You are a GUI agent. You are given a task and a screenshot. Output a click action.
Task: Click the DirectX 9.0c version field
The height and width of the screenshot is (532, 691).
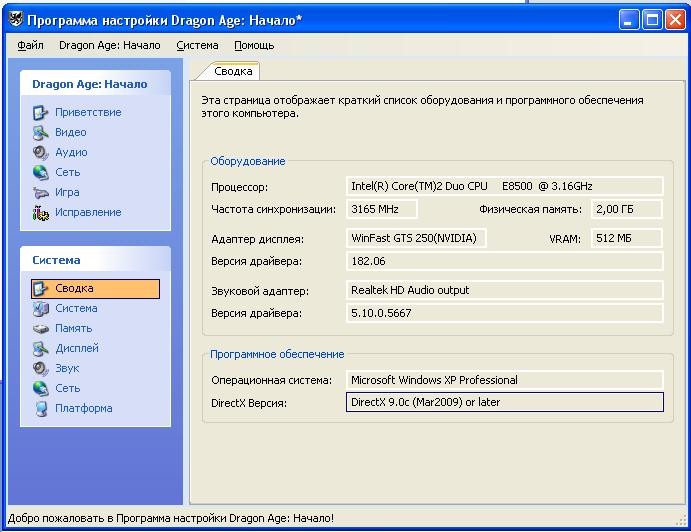click(505, 402)
